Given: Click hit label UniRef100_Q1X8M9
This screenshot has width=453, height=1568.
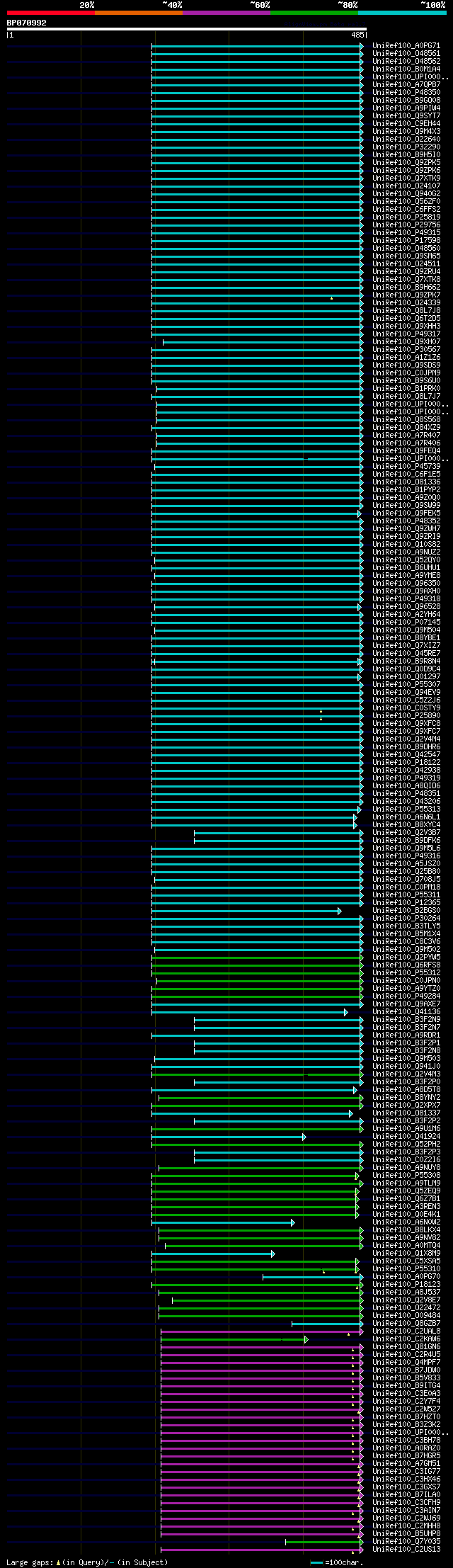Looking at the screenshot, I should click(x=406, y=1253).
